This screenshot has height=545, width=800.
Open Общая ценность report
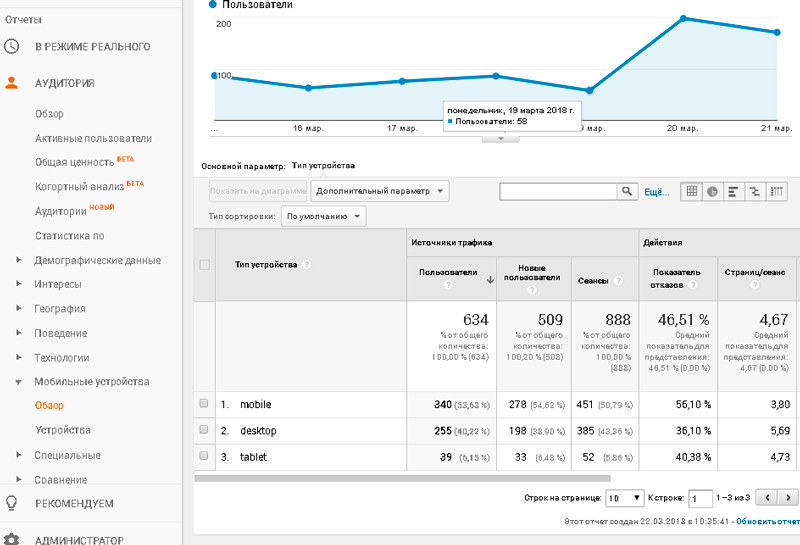tap(74, 162)
